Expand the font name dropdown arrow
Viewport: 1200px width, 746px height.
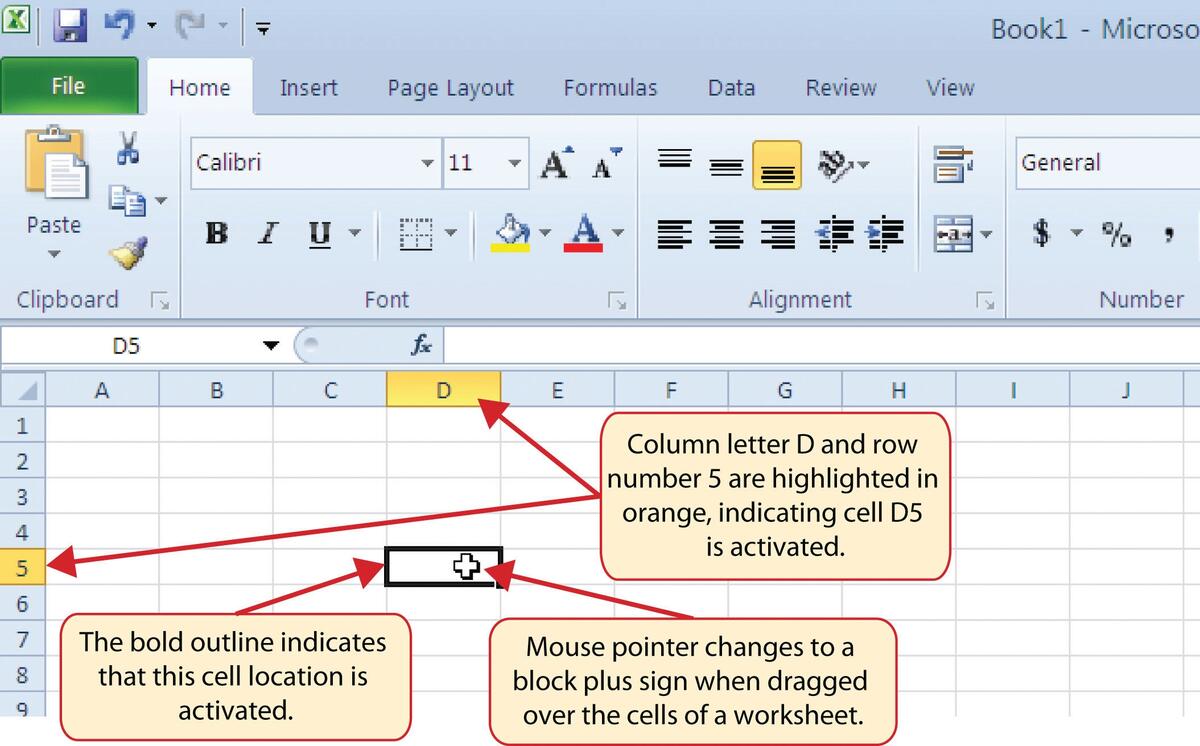(x=427, y=162)
